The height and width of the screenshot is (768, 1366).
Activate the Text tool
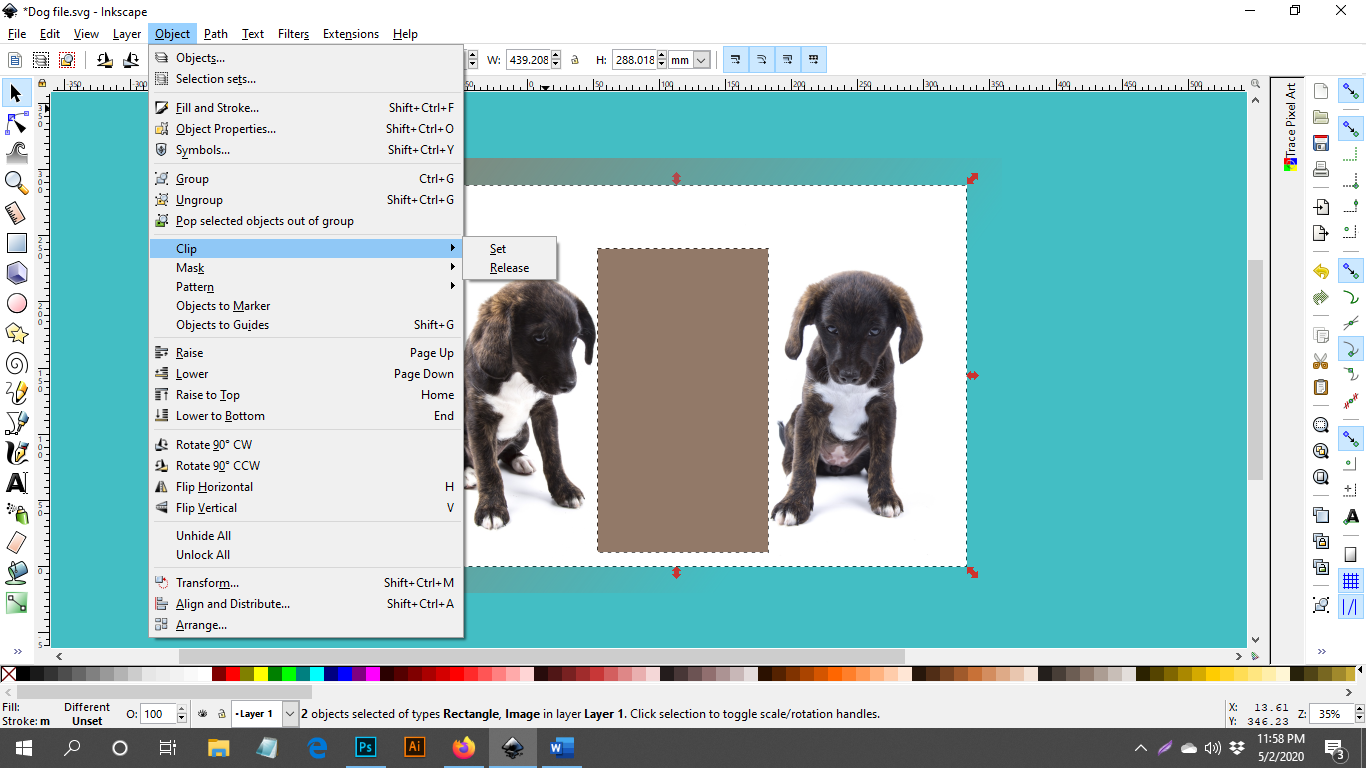click(x=17, y=483)
